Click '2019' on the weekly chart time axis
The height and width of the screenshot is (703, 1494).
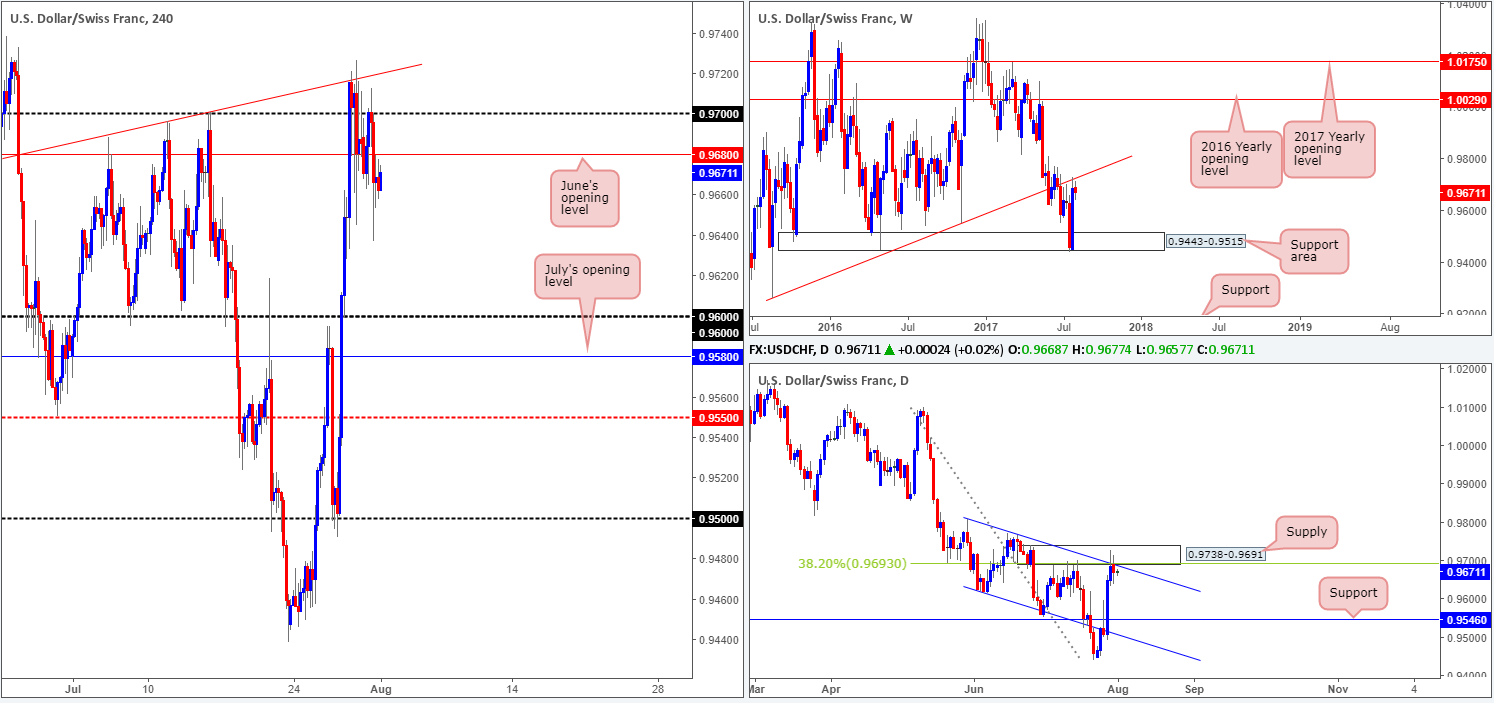tap(1299, 327)
